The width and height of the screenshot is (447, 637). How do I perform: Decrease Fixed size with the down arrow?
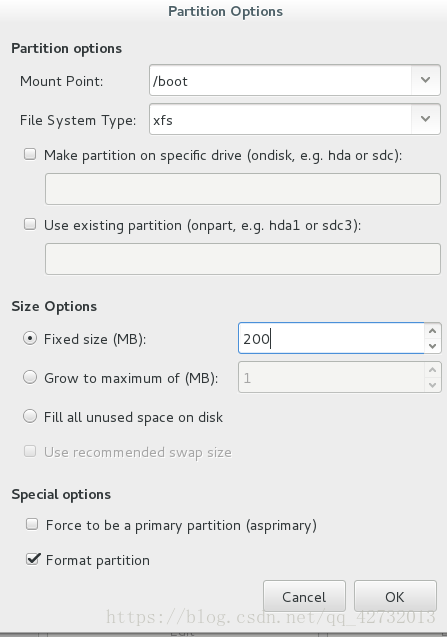tap(432, 346)
